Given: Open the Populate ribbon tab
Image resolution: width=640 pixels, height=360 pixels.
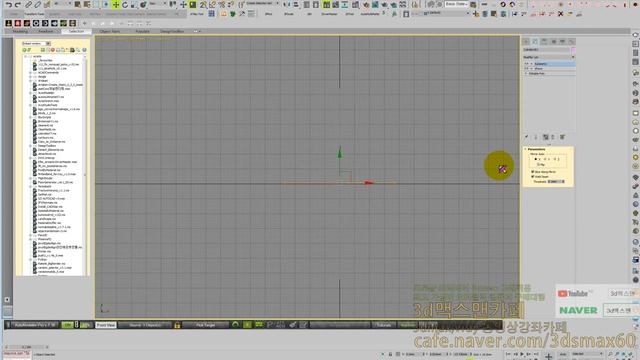Looking at the screenshot, I should coord(142,31).
